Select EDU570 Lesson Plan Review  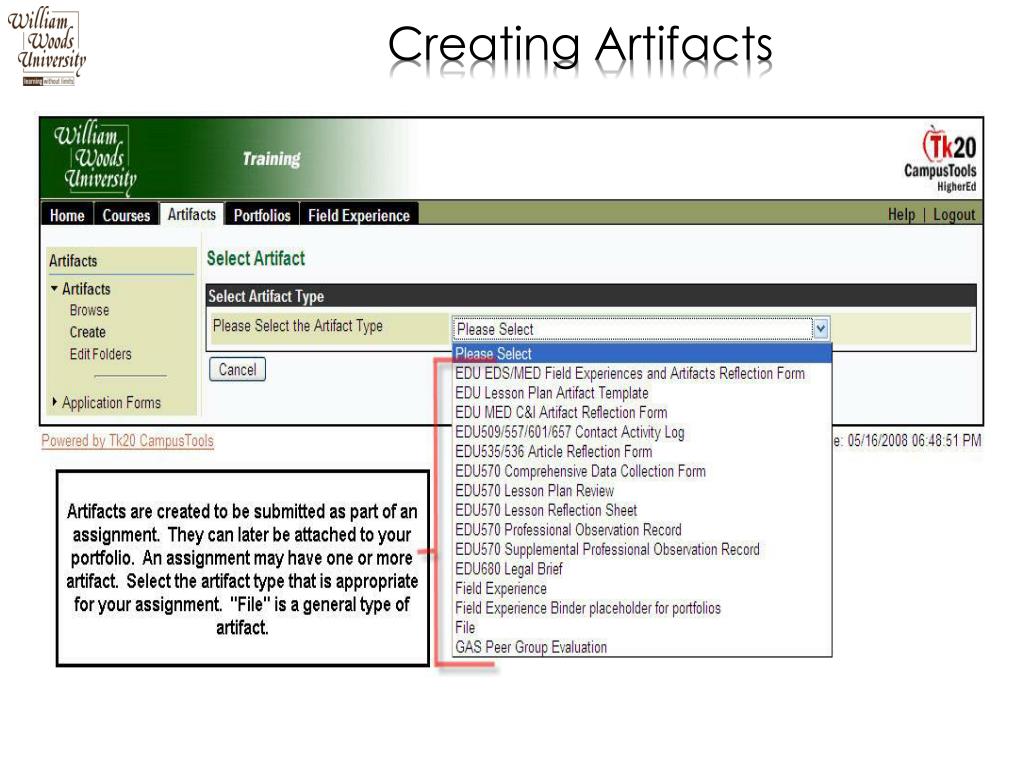click(x=642, y=490)
